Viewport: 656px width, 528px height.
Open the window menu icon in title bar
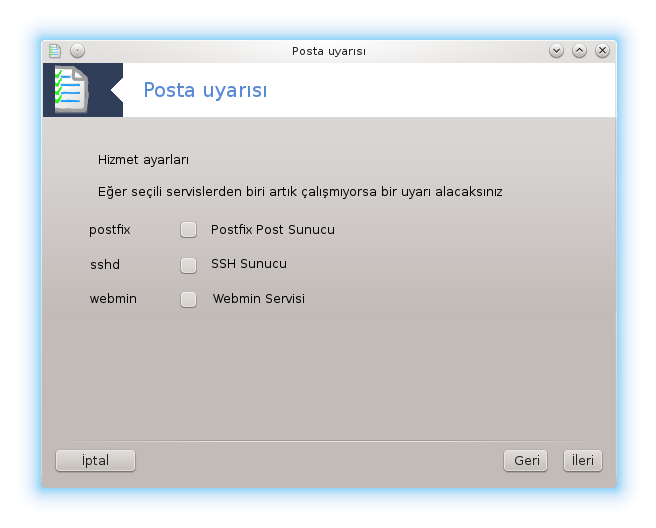pyautogui.click(x=55, y=51)
